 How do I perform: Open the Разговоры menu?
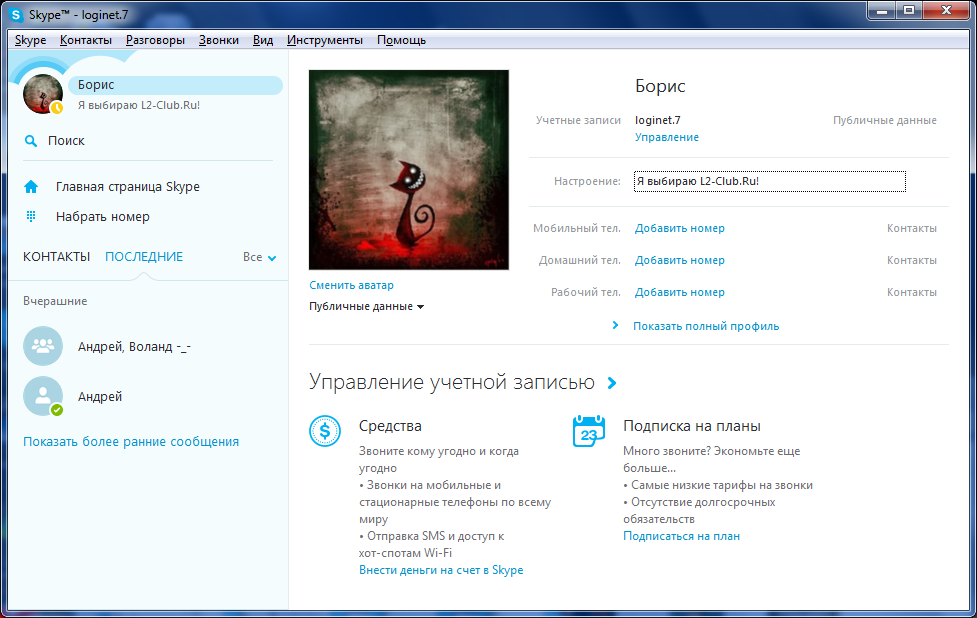[x=155, y=40]
